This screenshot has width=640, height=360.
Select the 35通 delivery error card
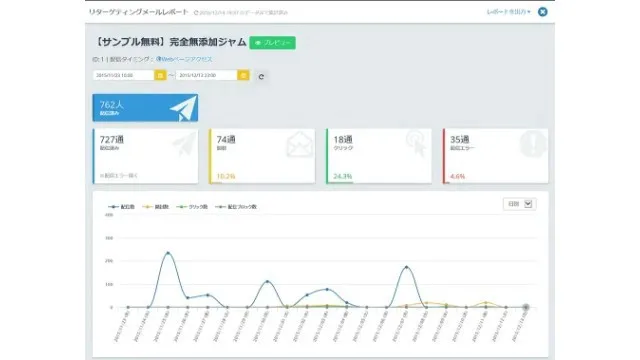click(x=496, y=156)
